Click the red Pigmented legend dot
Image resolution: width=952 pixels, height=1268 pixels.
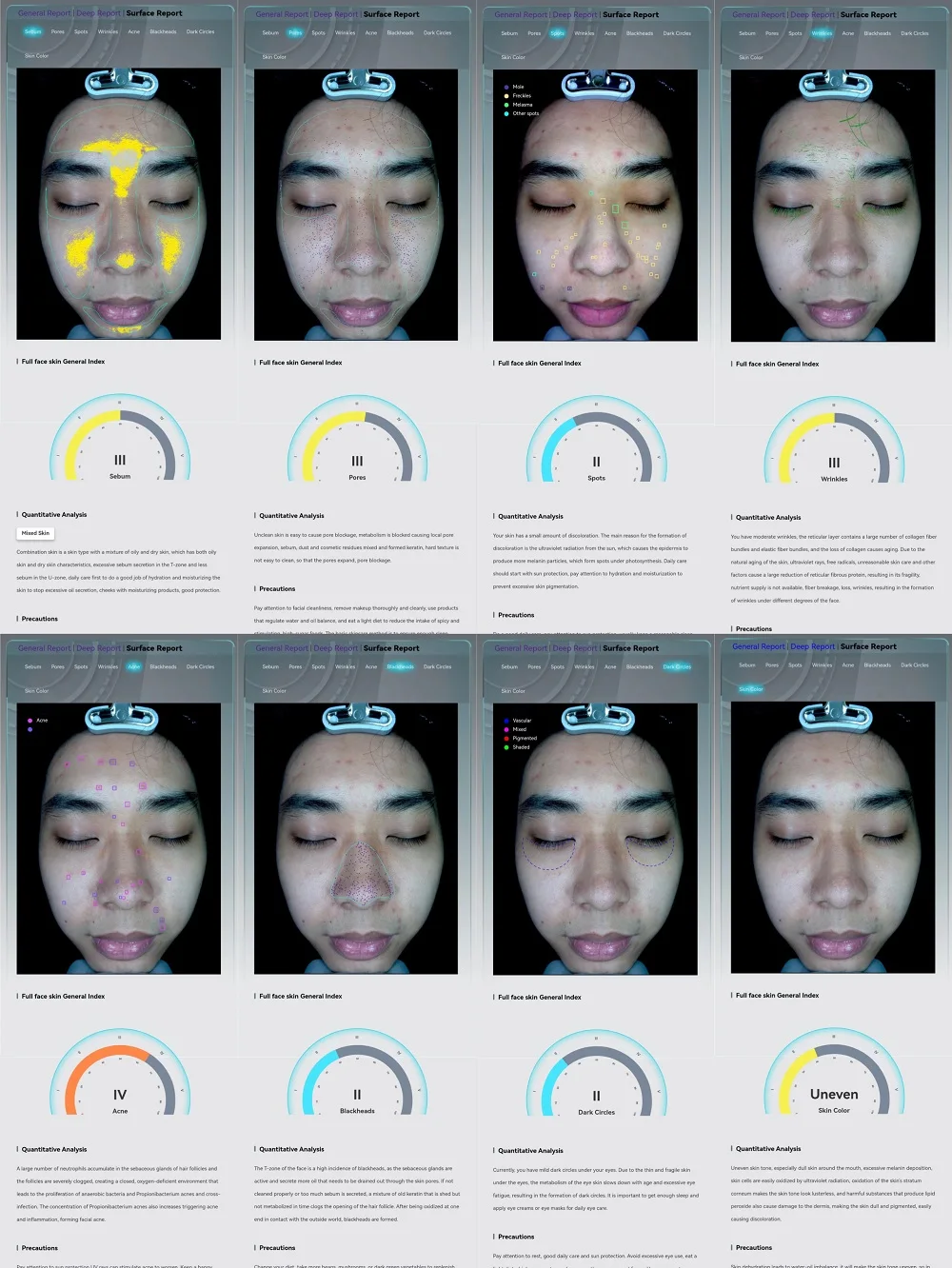point(506,738)
